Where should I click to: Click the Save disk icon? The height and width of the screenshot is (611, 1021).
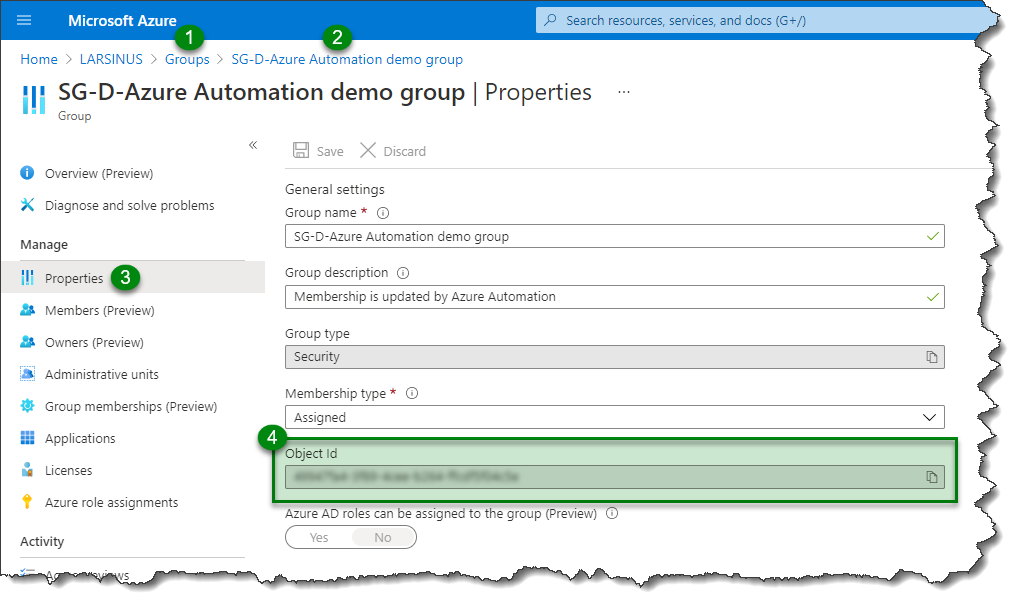(301, 150)
